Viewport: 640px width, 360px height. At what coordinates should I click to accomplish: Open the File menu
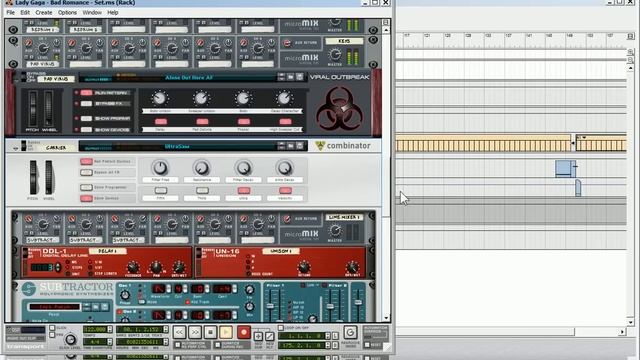click(11, 13)
